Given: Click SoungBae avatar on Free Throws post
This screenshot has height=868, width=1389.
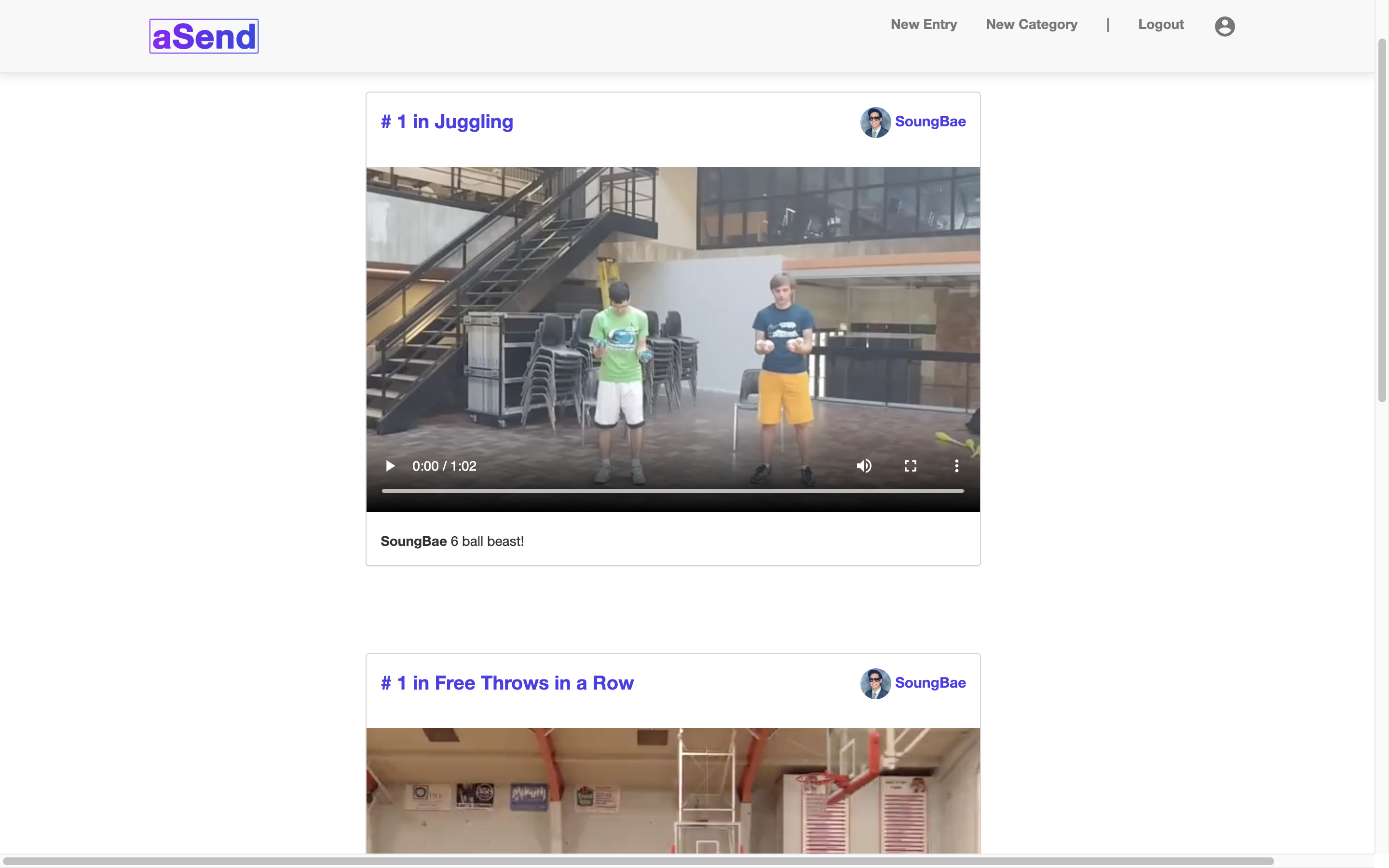Looking at the screenshot, I should (x=875, y=684).
